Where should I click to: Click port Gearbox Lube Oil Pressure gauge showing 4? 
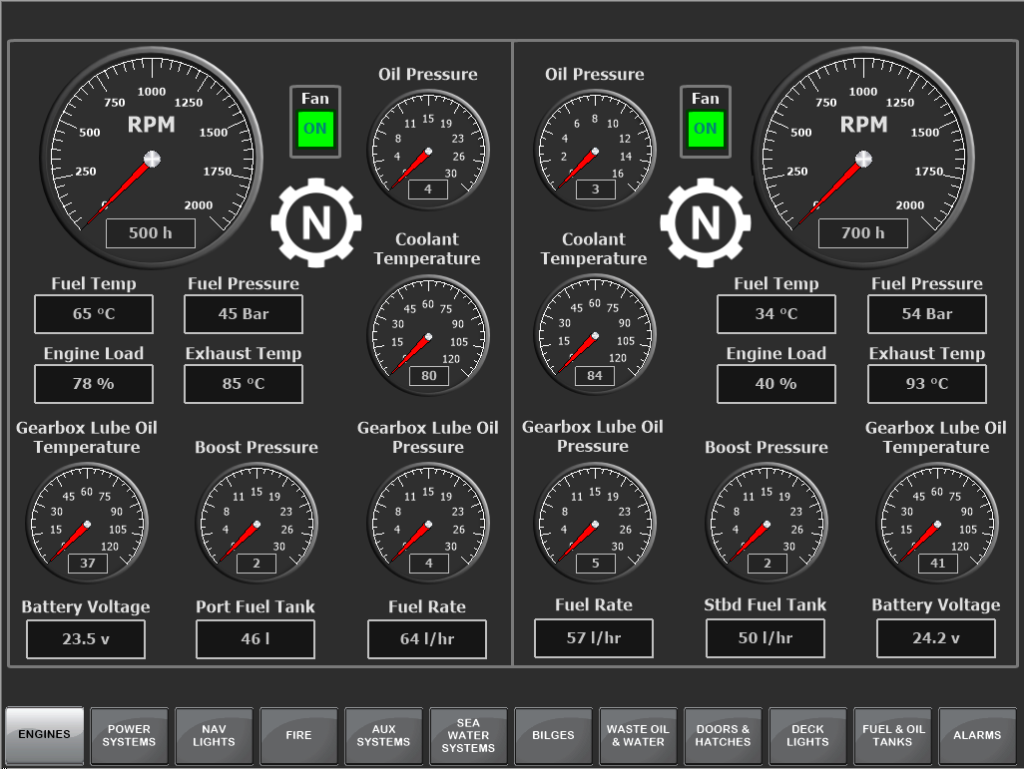pos(428,524)
